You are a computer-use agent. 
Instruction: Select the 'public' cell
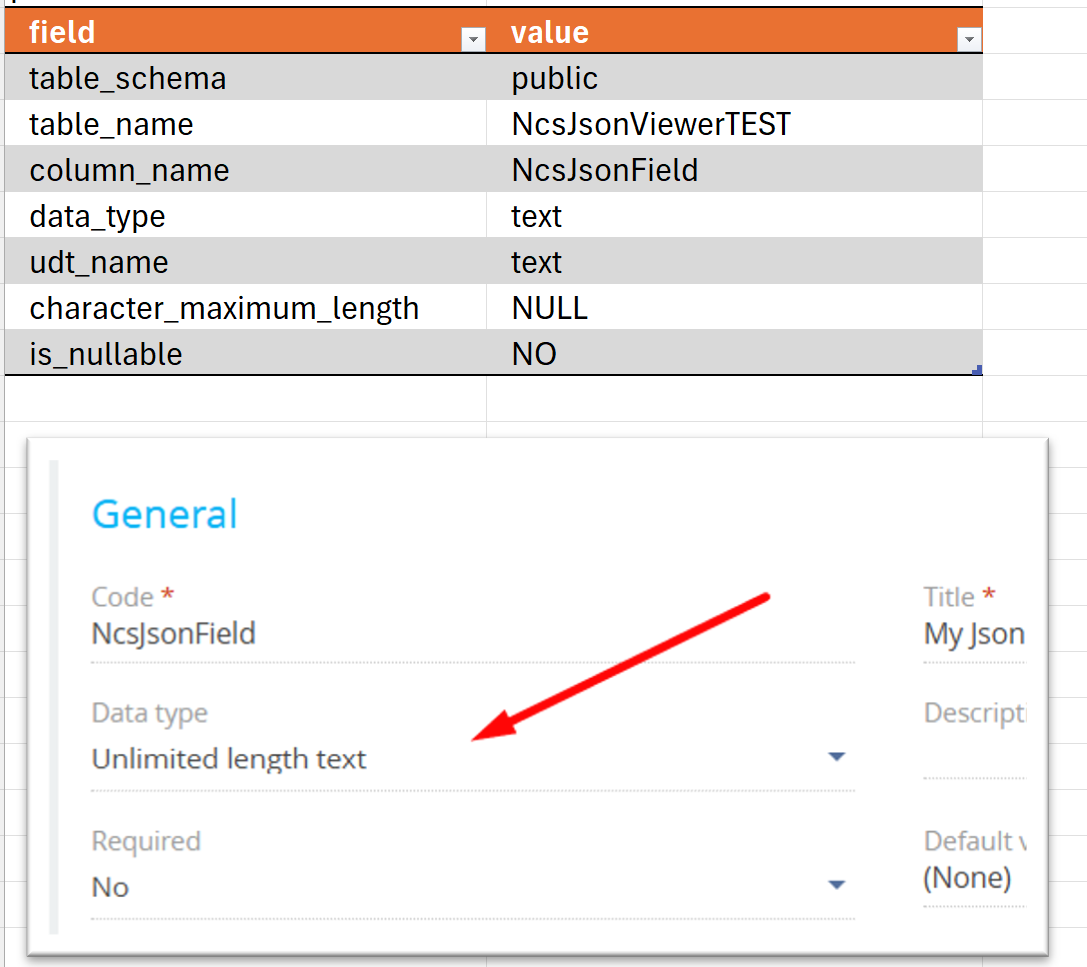(x=734, y=78)
